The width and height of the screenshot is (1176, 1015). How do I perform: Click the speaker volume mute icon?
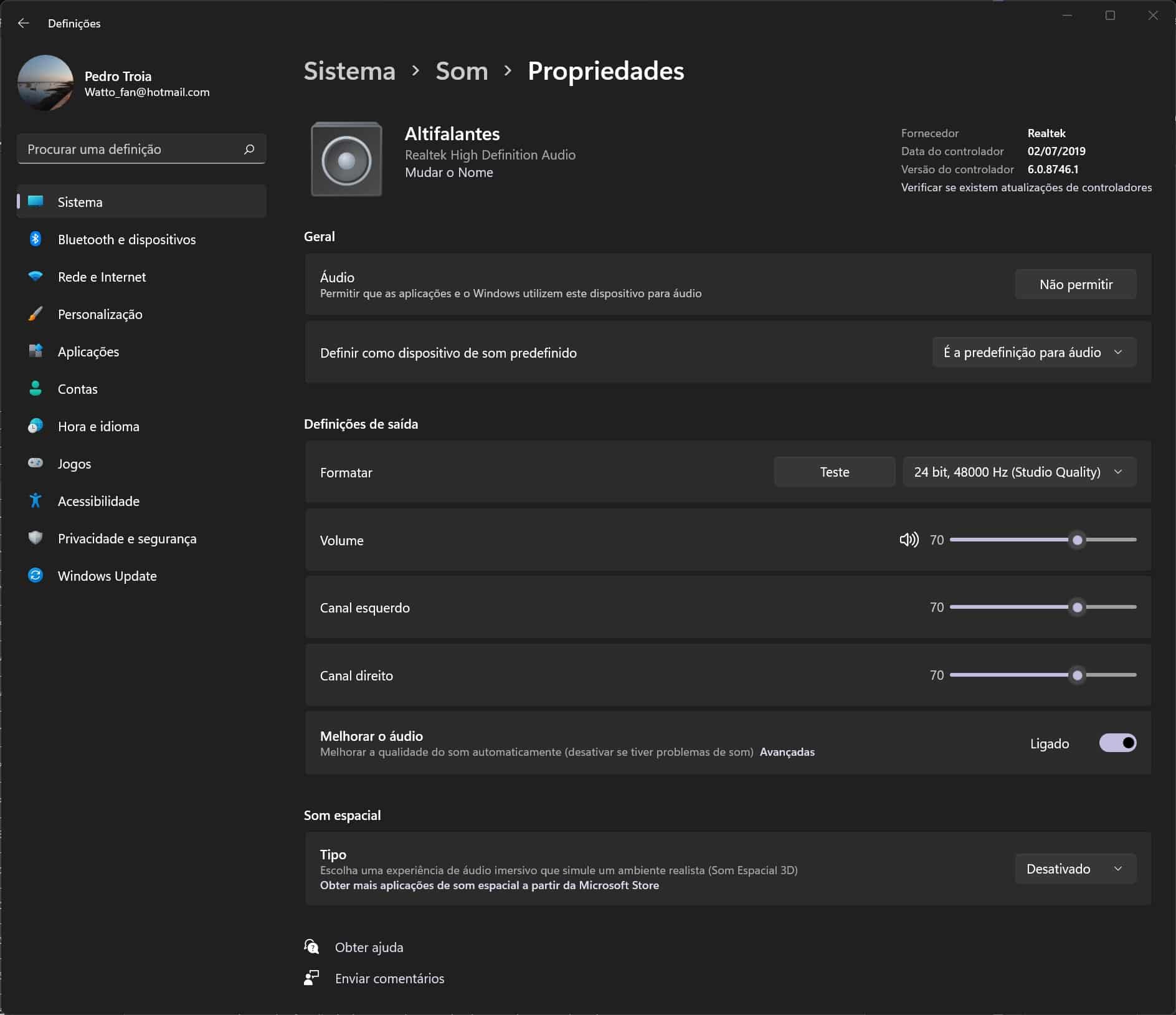[x=909, y=540]
